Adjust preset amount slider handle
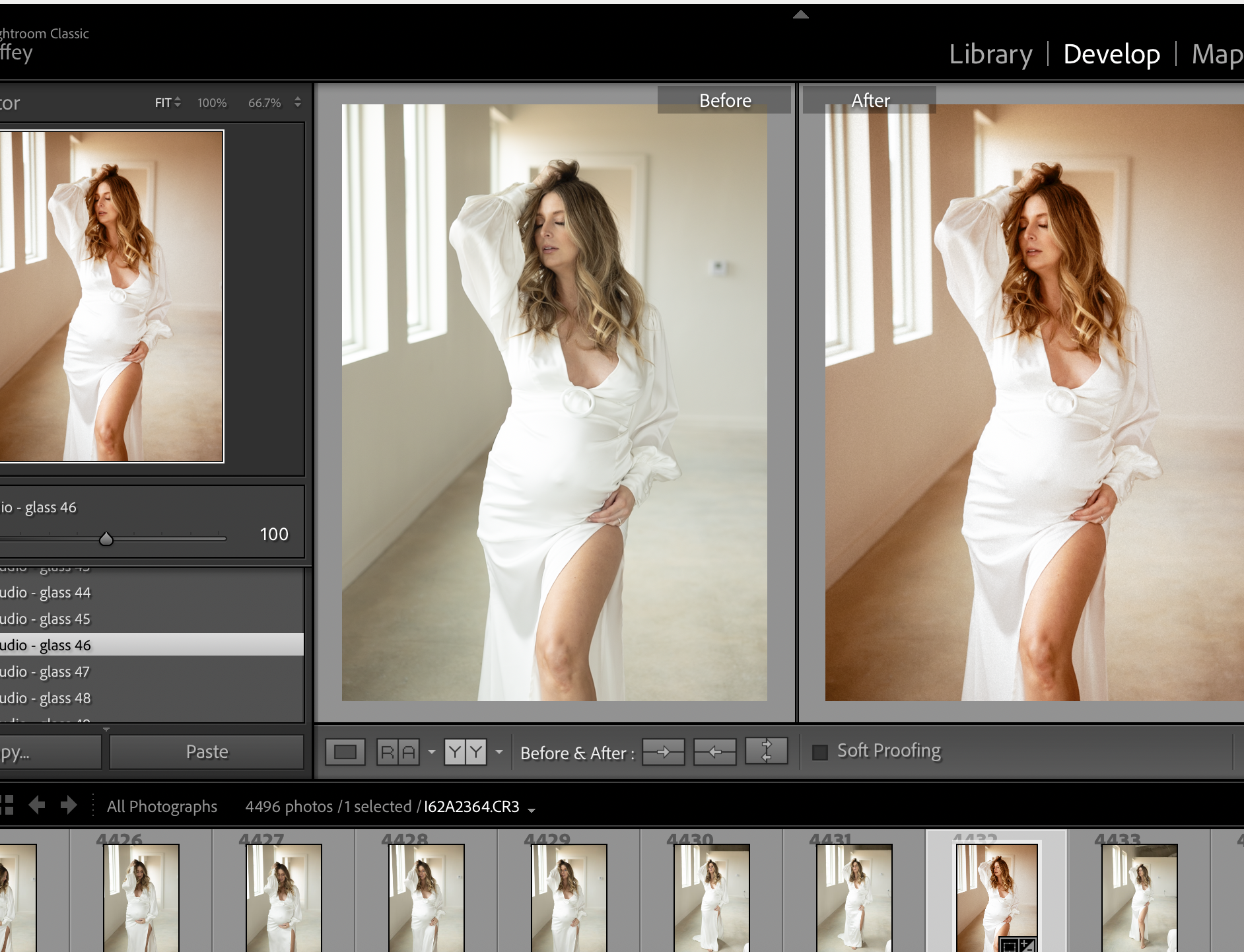The image size is (1244, 952). (106, 539)
